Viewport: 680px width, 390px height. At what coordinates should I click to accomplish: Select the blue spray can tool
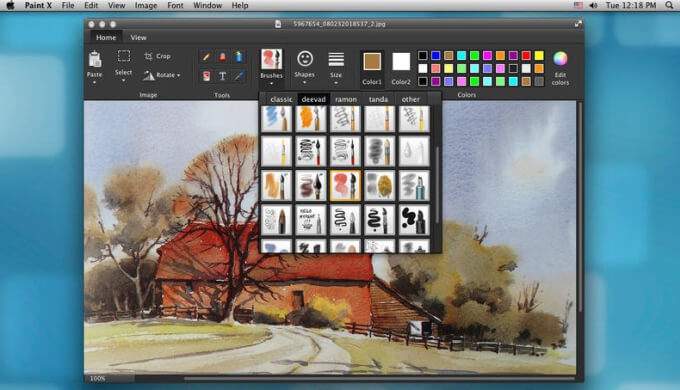tap(238, 56)
